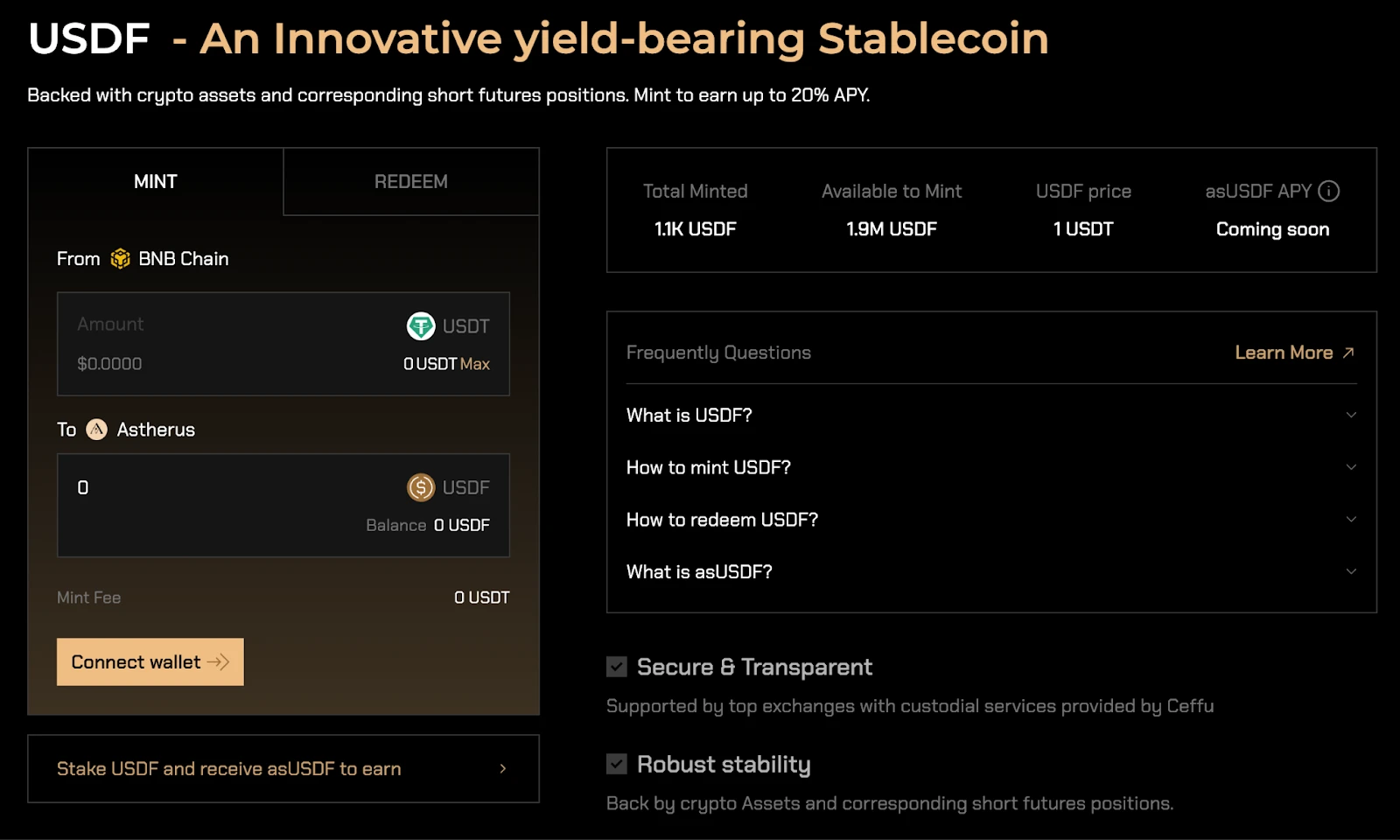This screenshot has height=840, width=1400.
Task: Click the arrow icon on Connect wallet
Action: 218,662
